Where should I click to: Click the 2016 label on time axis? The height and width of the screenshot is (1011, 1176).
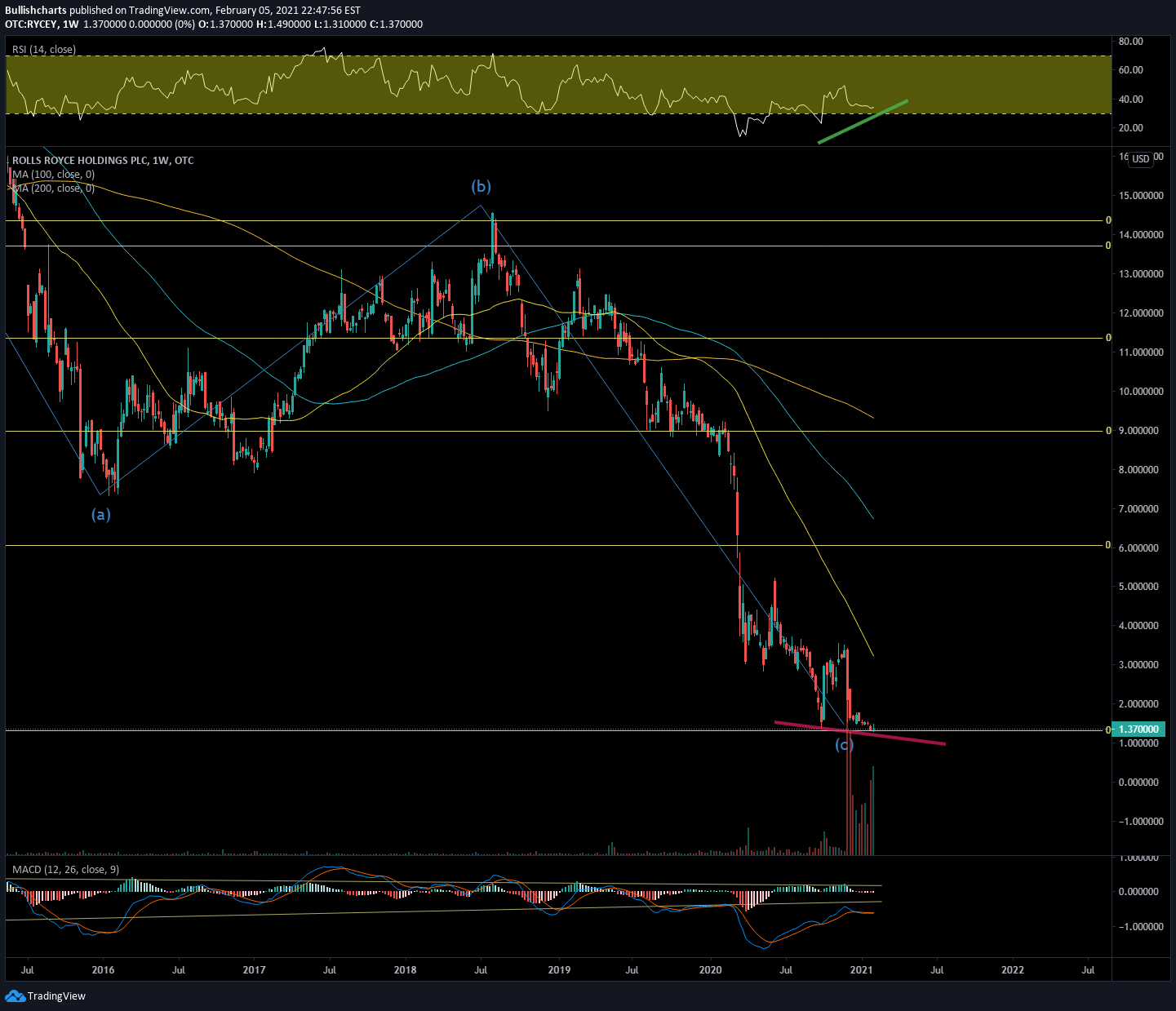tap(103, 970)
